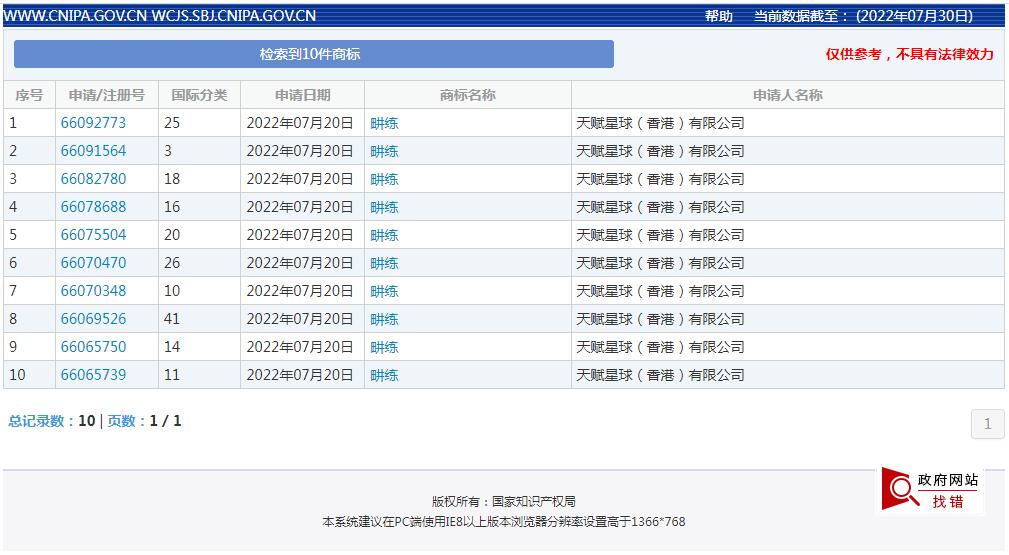Open application number 66082780

[93, 179]
